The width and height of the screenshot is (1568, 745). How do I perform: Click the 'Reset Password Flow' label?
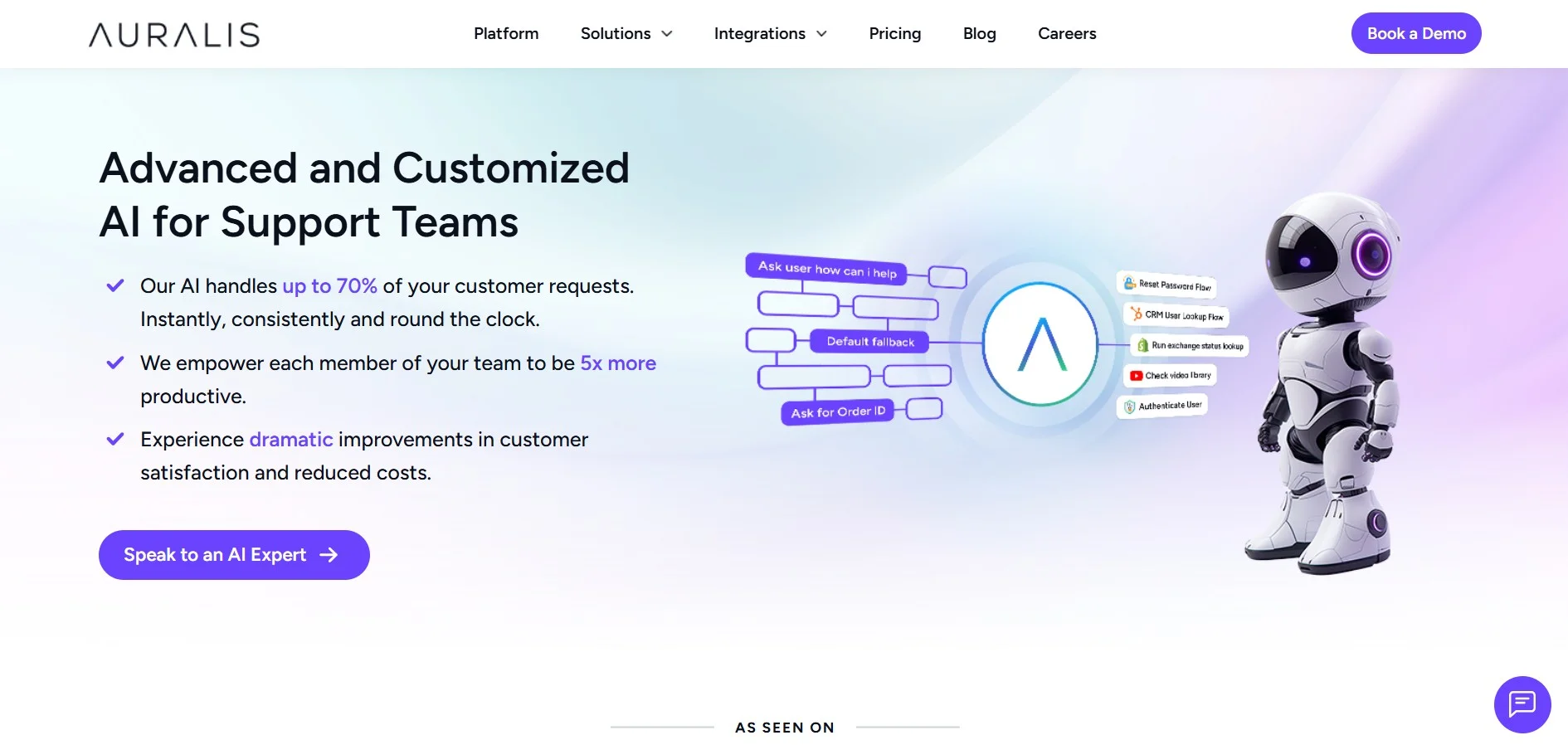1175,285
